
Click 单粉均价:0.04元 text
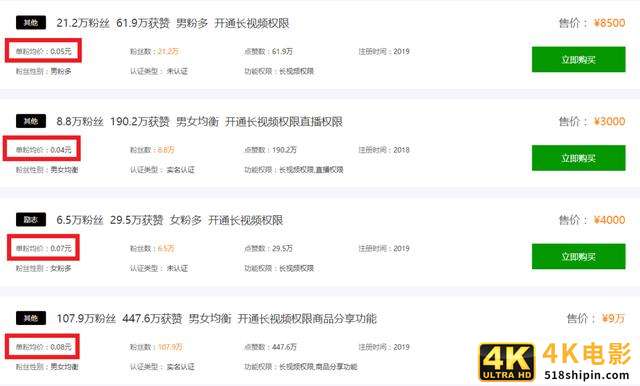44,150
